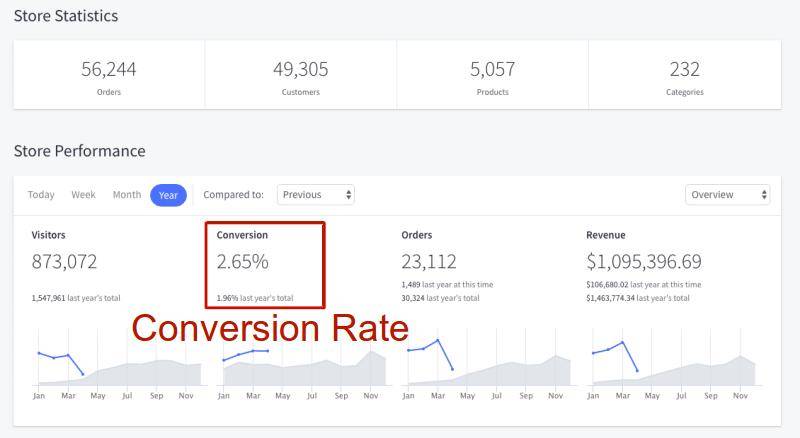Screen dimensions: 800x438
Task: Click the Orders heading in Store Performance
Action: click(x=417, y=235)
